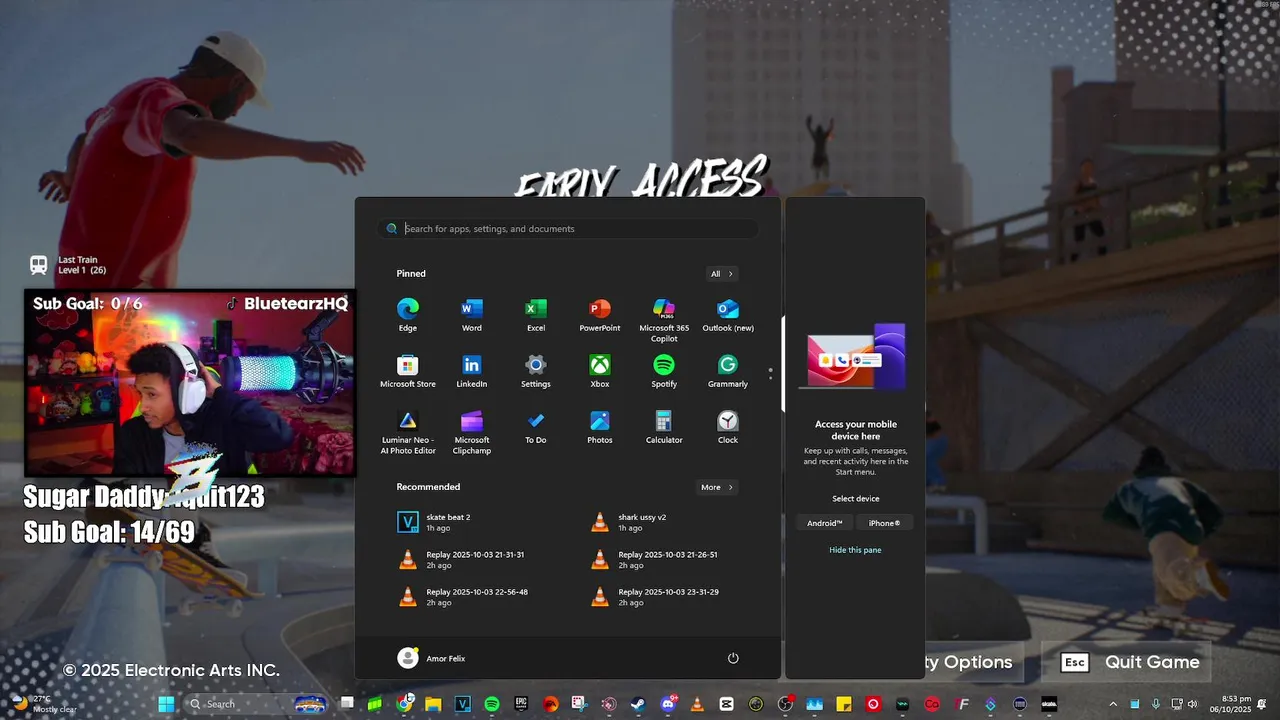This screenshot has width=1280, height=720.
Task: Open File Explorer from the taskbar
Action: pyautogui.click(x=433, y=704)
